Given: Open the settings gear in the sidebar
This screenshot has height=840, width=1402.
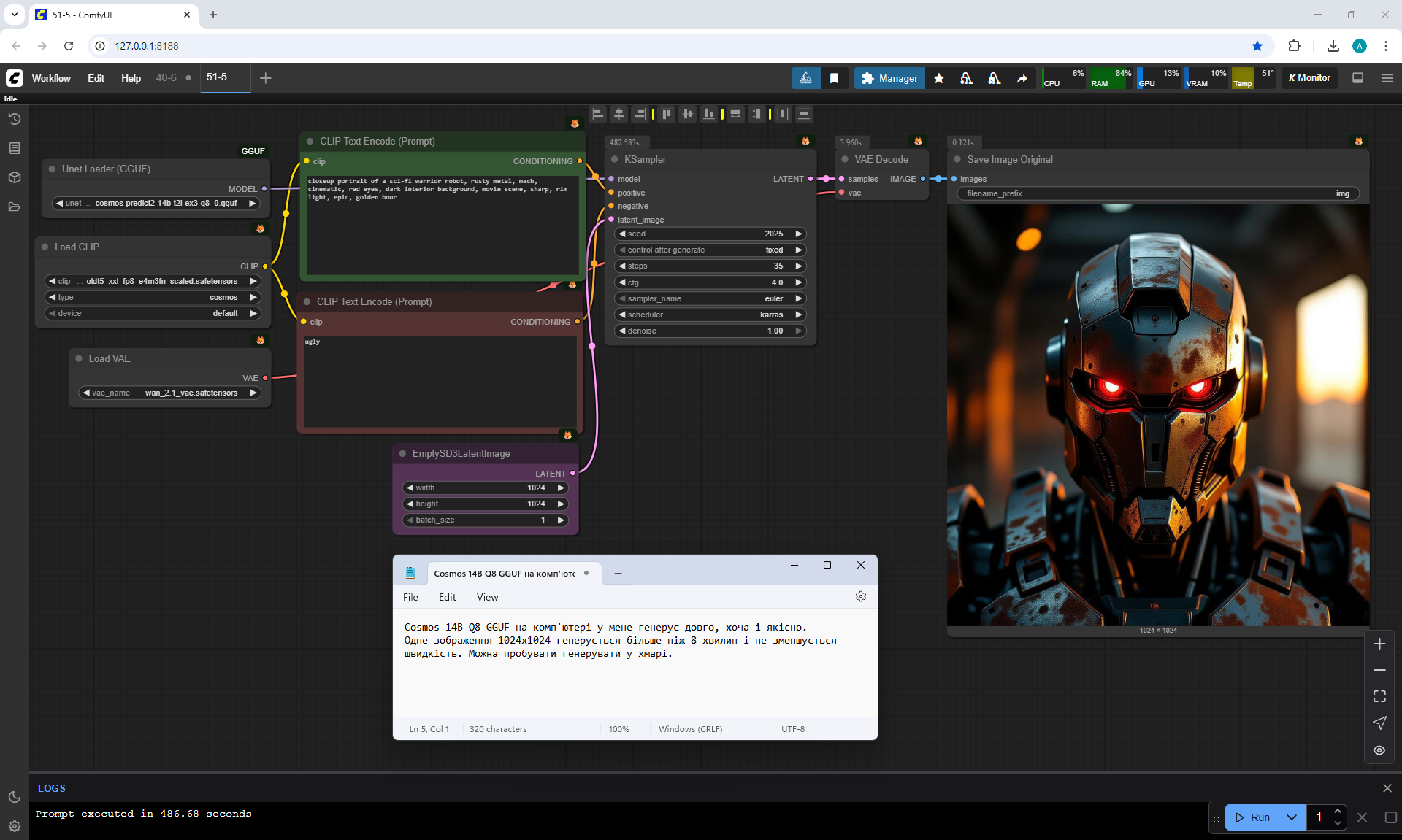Looking at the screenshot, I should coord(14,826).
